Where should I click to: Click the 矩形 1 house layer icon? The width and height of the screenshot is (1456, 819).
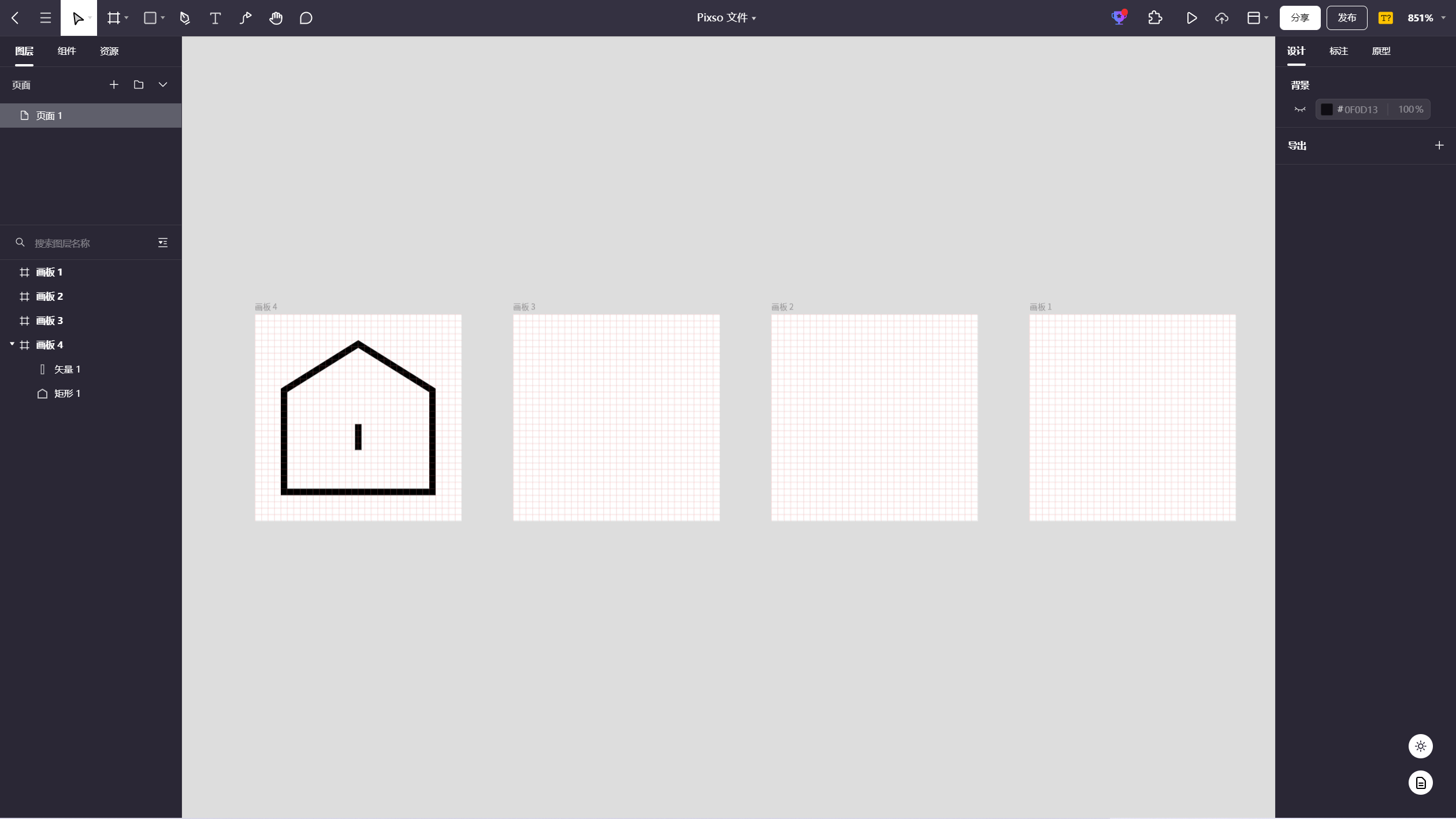(42, 393)
